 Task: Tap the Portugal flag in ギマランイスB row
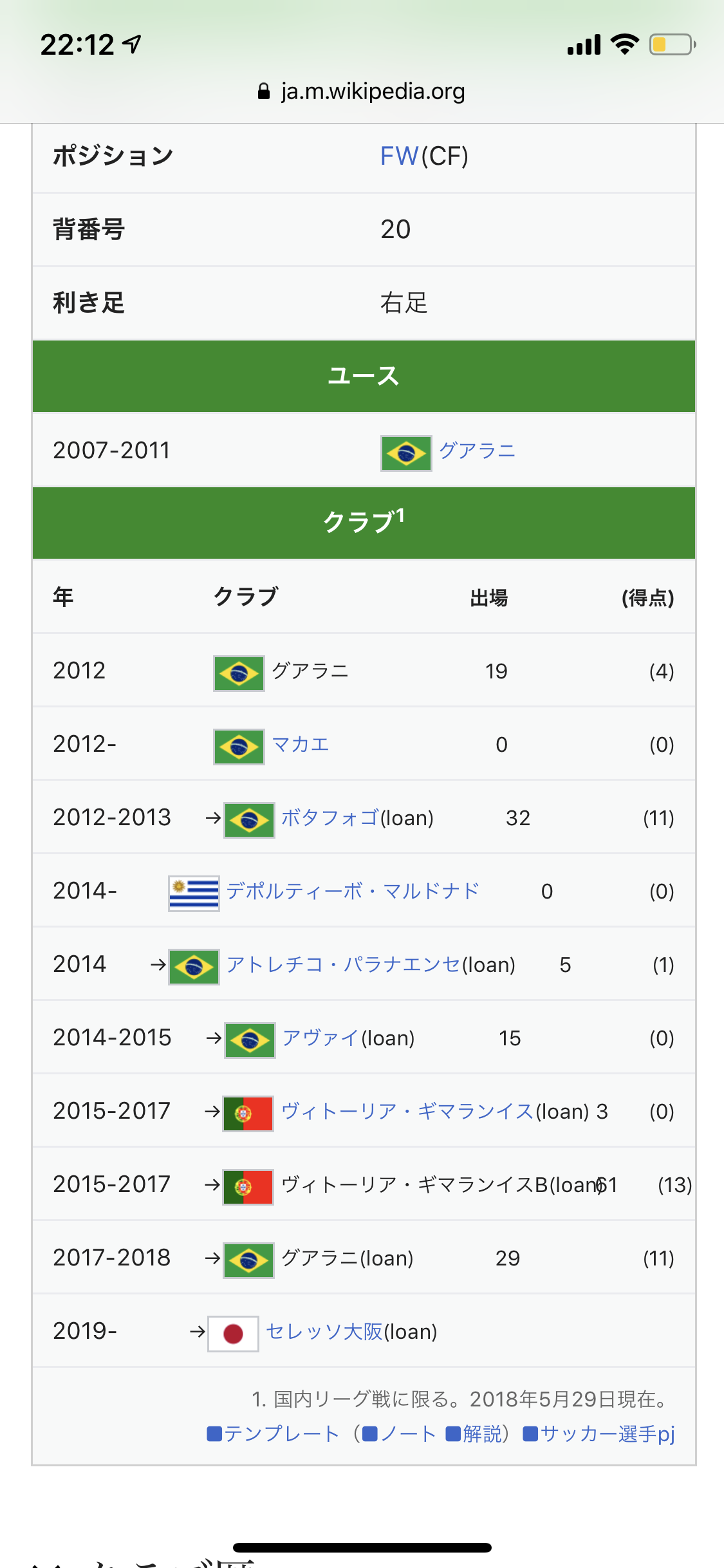pos(248,1187)
